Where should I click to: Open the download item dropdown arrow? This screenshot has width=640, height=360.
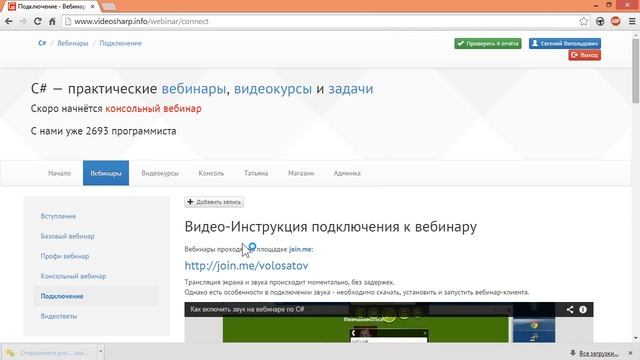pos(100,352)
